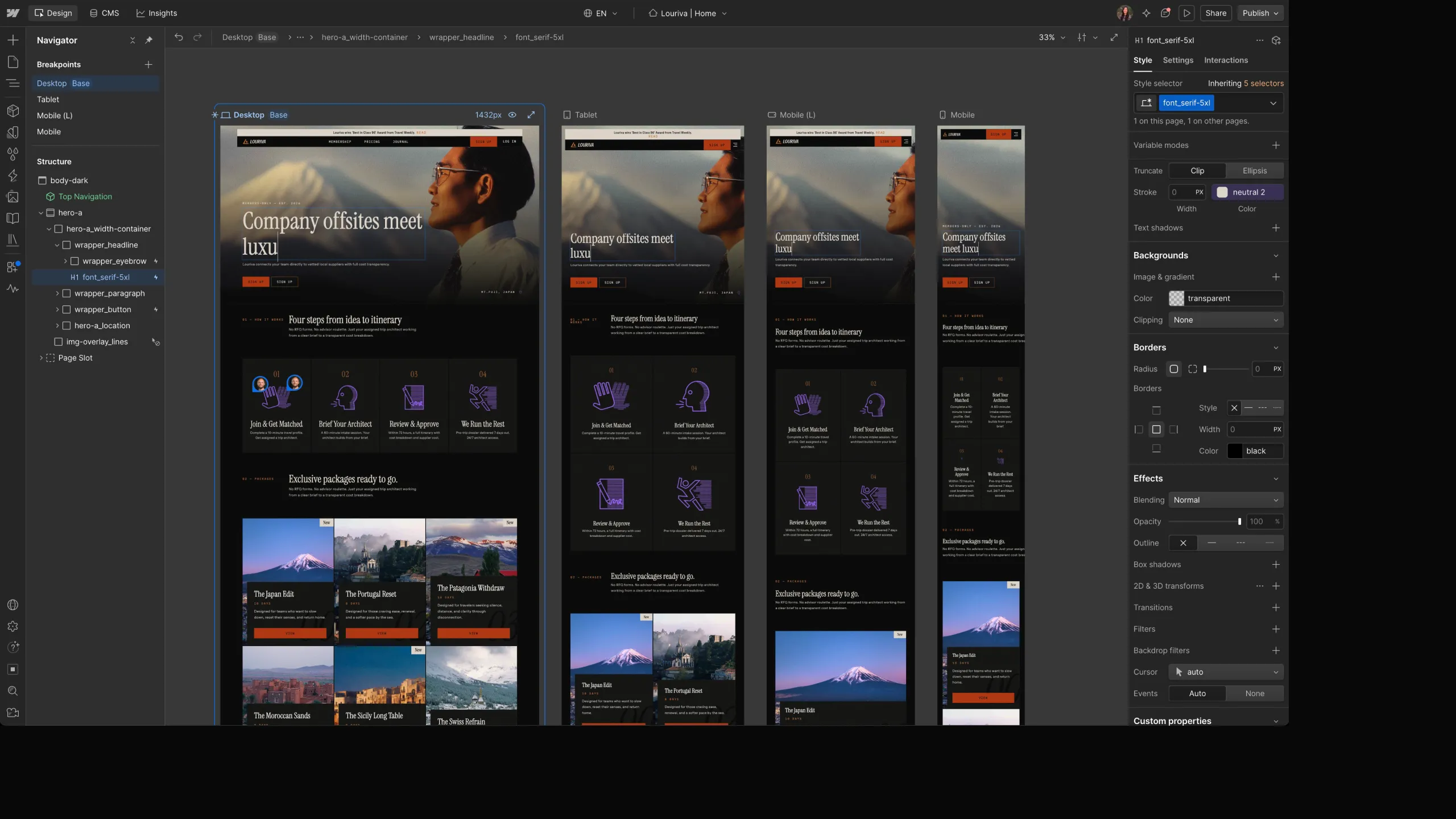
Task: Click the Share button
Action: pyautogui.click(x=1215, y=13)
